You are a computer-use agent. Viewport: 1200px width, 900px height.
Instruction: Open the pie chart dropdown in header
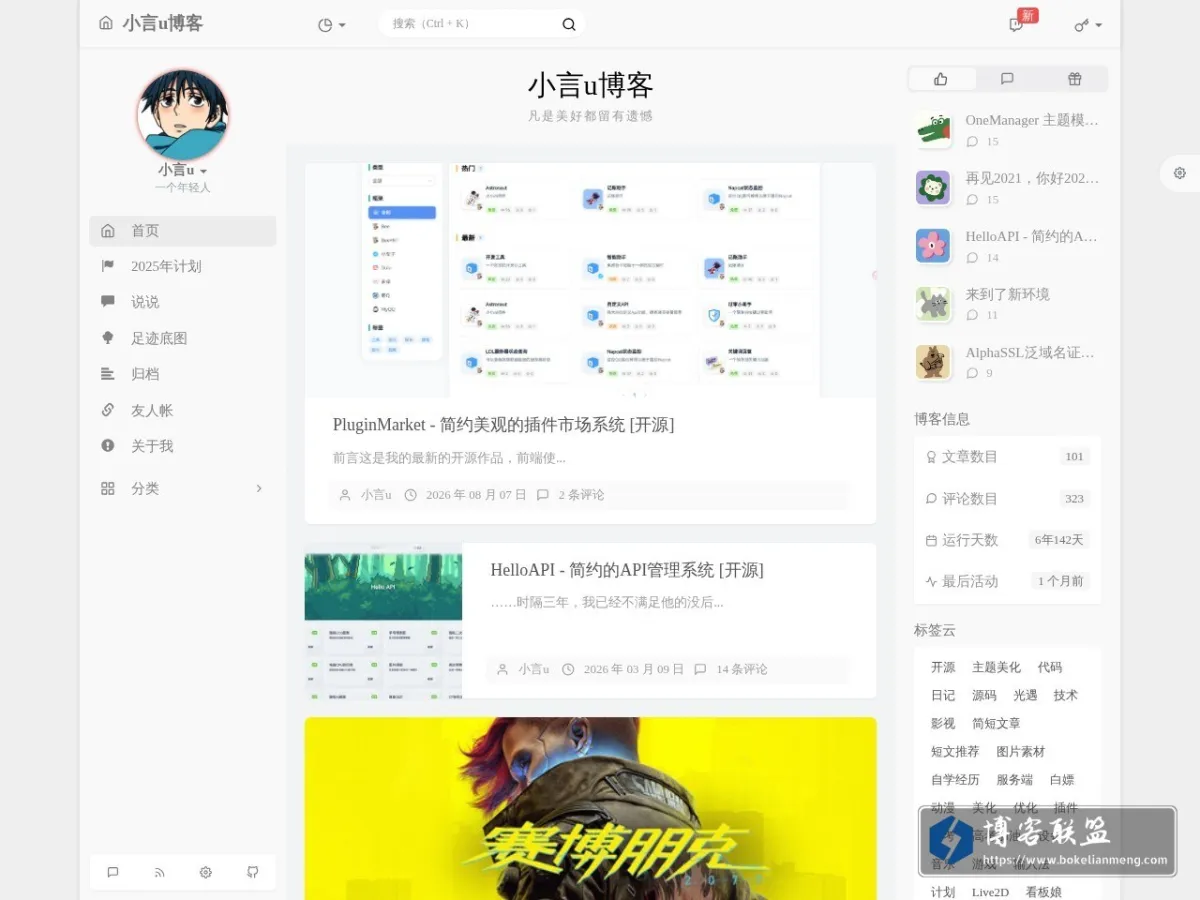click(x=331, y=25)
